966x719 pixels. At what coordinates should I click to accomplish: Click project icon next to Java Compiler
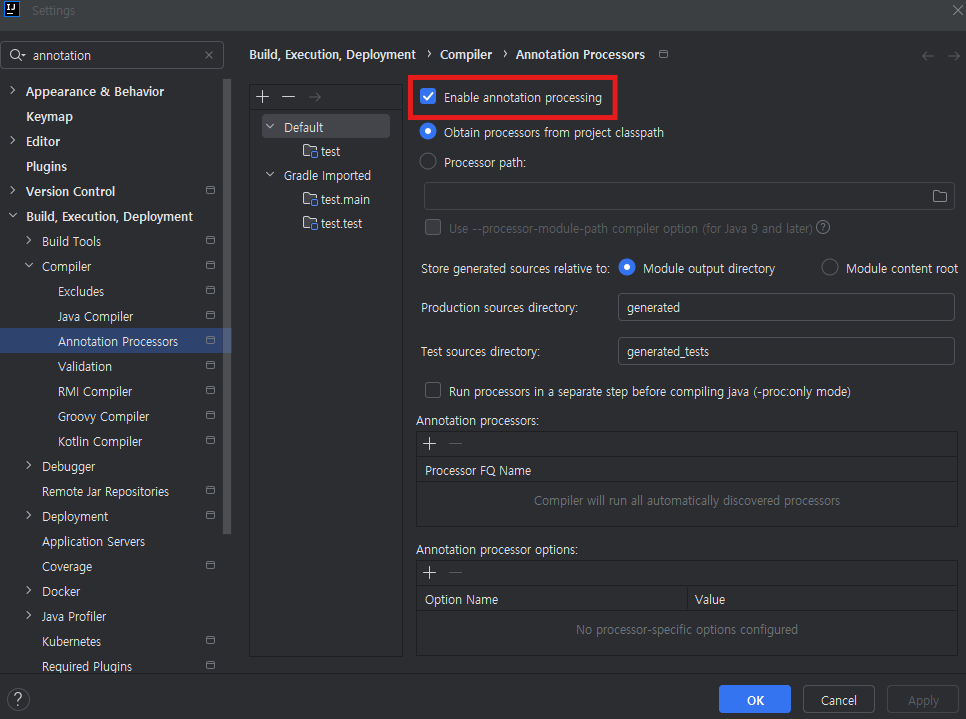[210, 315]
